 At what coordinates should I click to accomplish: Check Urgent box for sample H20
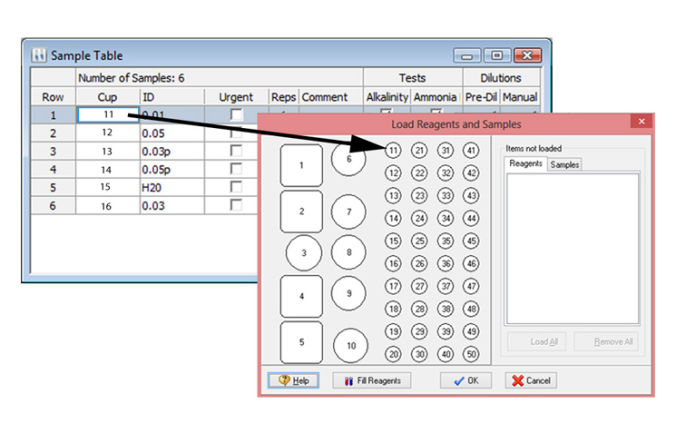[236, 187]
